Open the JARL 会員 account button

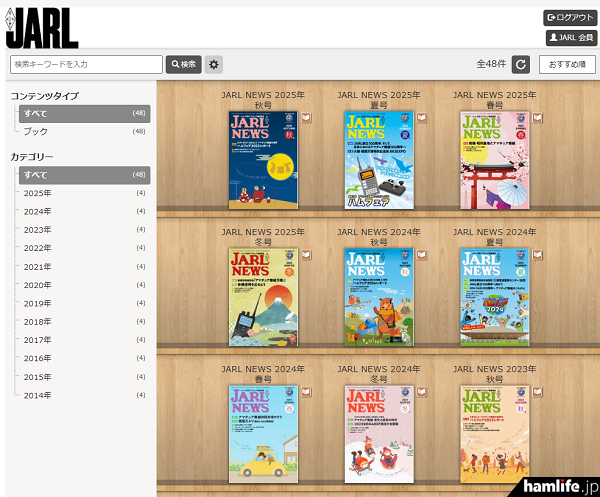coord(571,38)
